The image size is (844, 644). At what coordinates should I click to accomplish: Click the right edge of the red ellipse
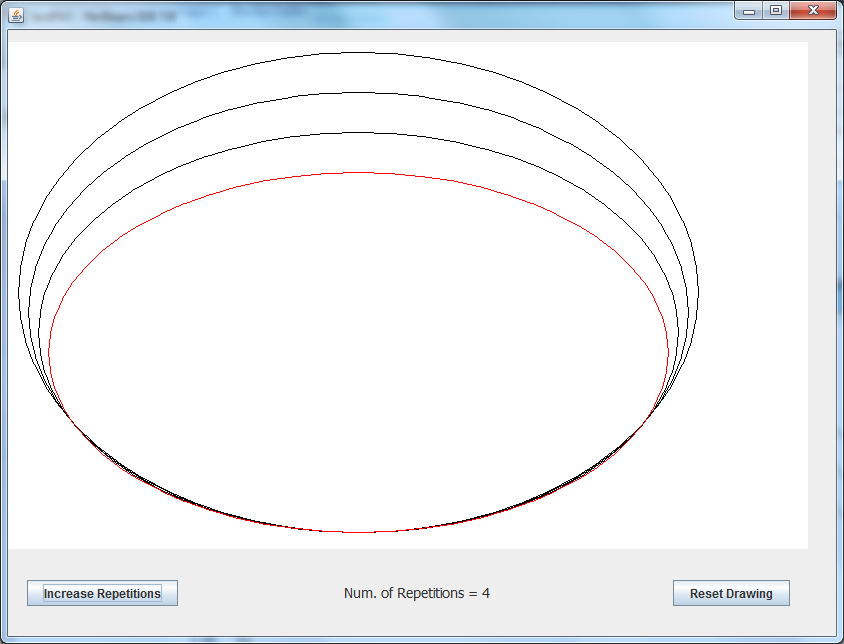pos(668,352)
